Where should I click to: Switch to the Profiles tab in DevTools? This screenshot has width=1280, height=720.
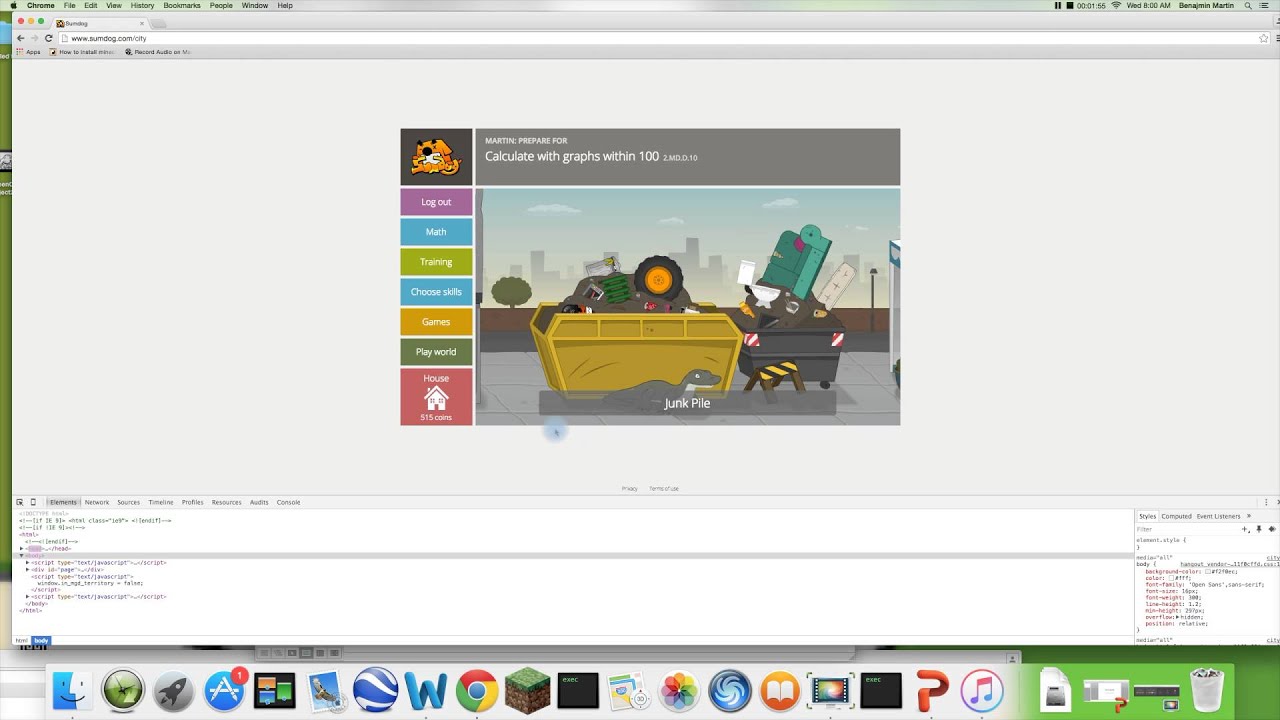click(x=193, y=502)
